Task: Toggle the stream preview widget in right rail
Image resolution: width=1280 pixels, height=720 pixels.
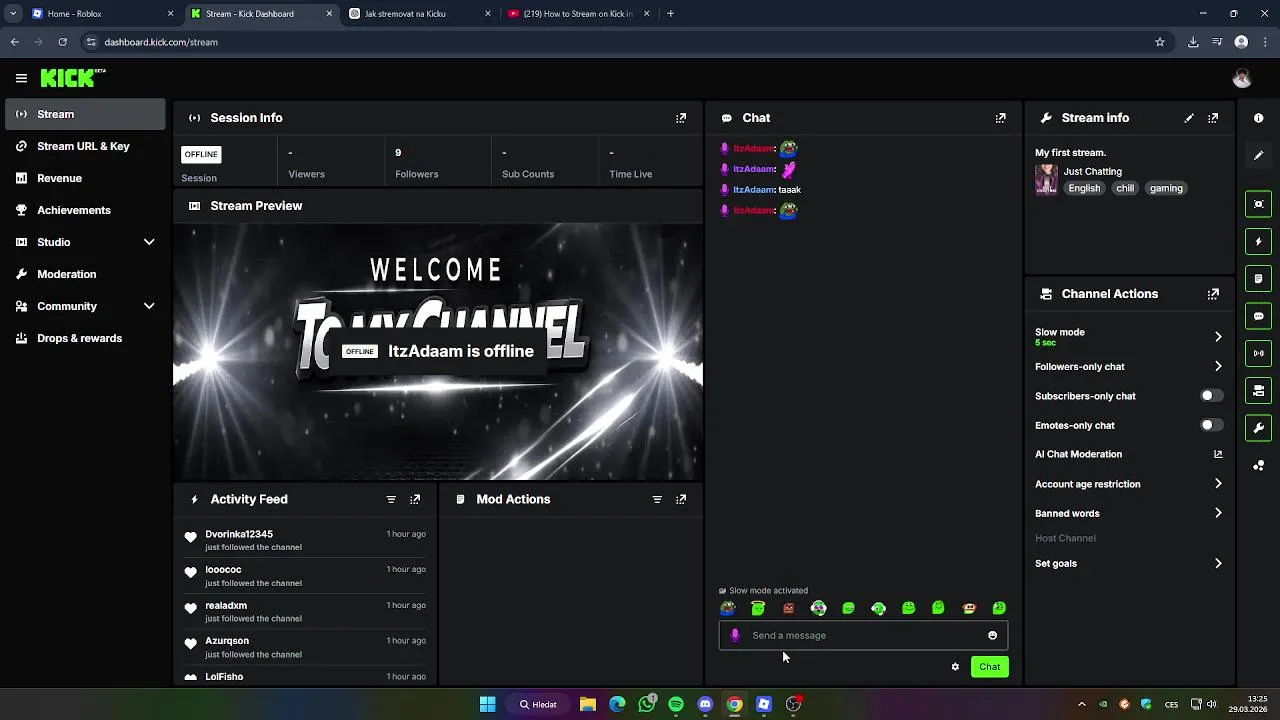Action: point(1258,204)
